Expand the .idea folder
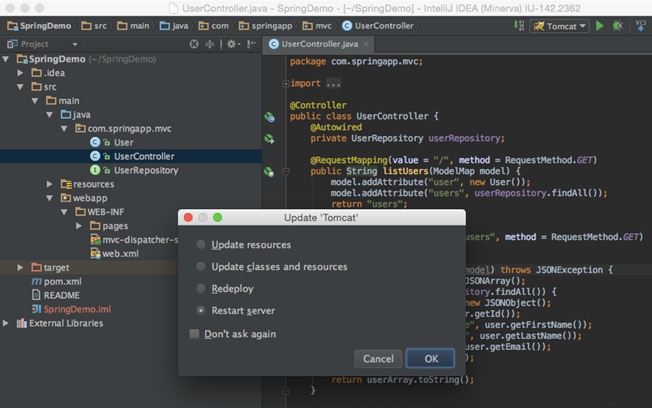652x408 pixels. (20, 73)
